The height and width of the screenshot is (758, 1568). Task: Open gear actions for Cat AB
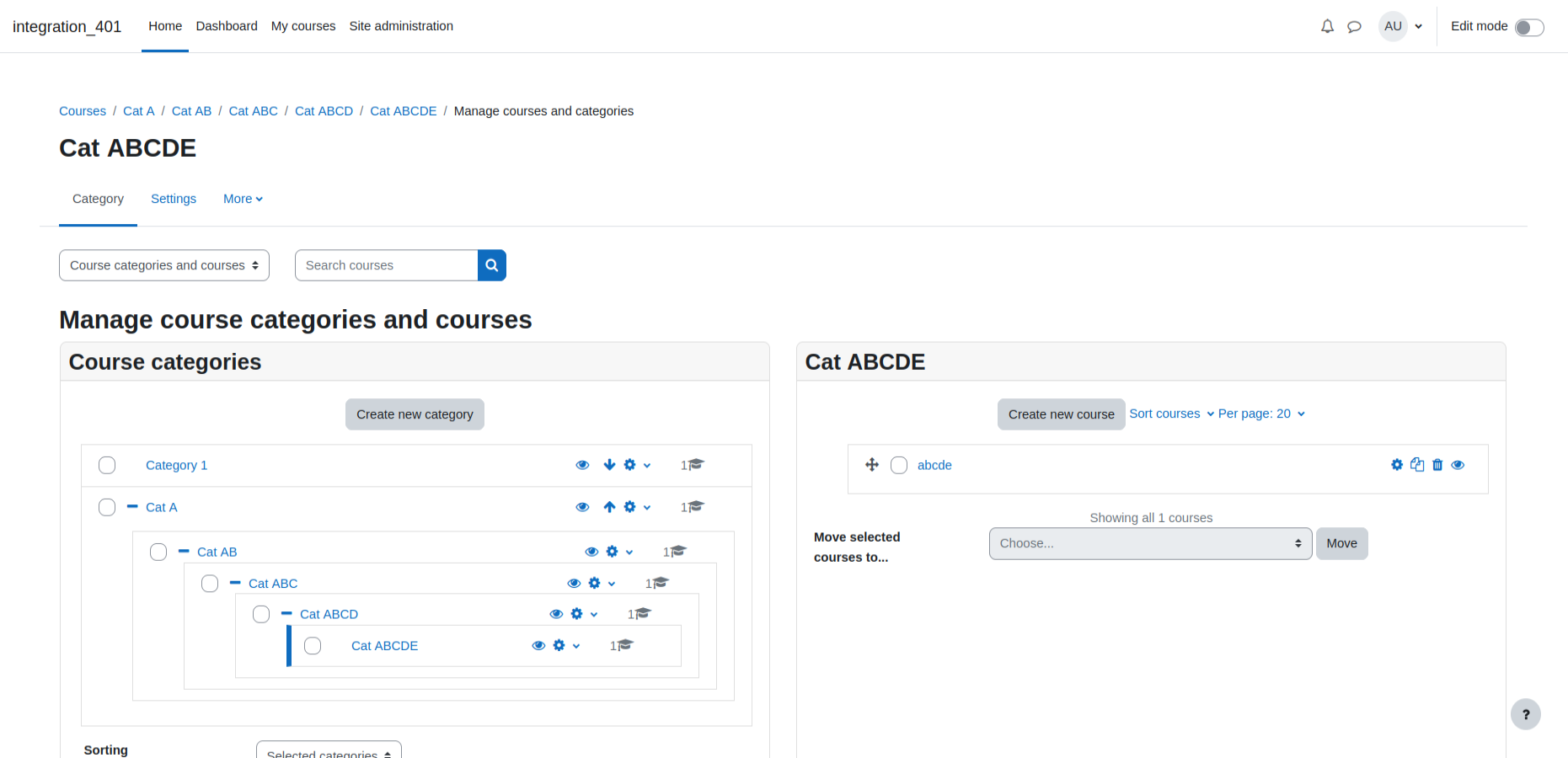click(618, 552)
